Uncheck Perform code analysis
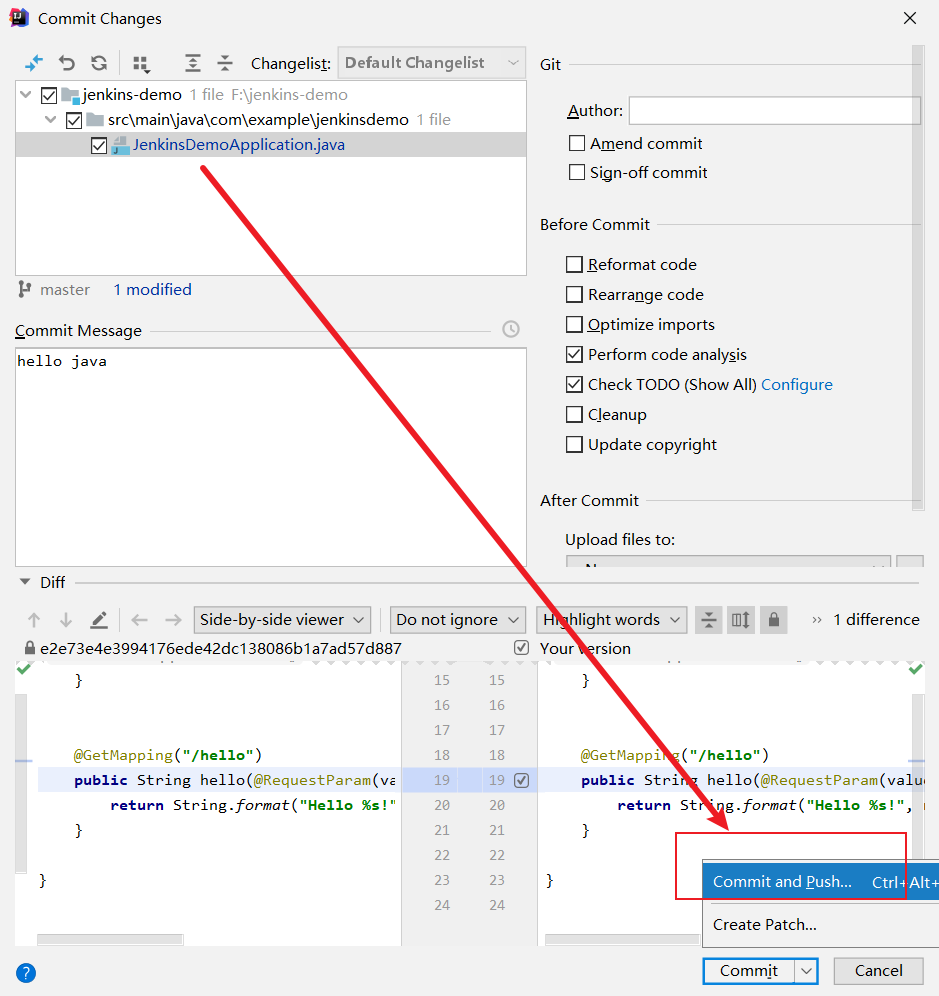 [575, 355]
